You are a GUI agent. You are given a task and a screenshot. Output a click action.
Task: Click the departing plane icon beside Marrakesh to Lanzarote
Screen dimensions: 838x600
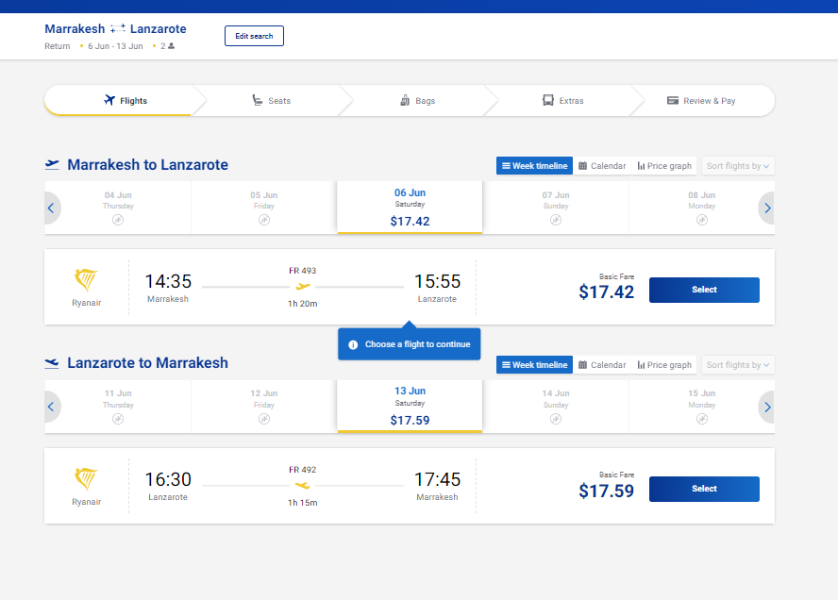[52, 165]
